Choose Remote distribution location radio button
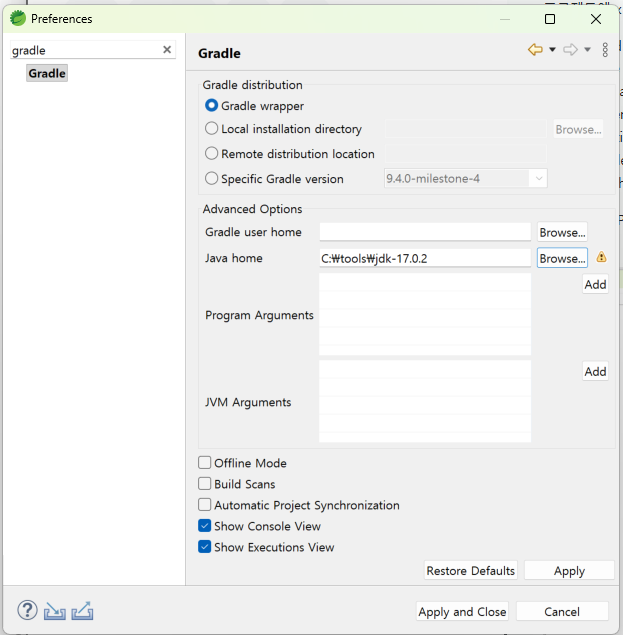The height and width of the screenshot is (635, 623). pos(211,154)
